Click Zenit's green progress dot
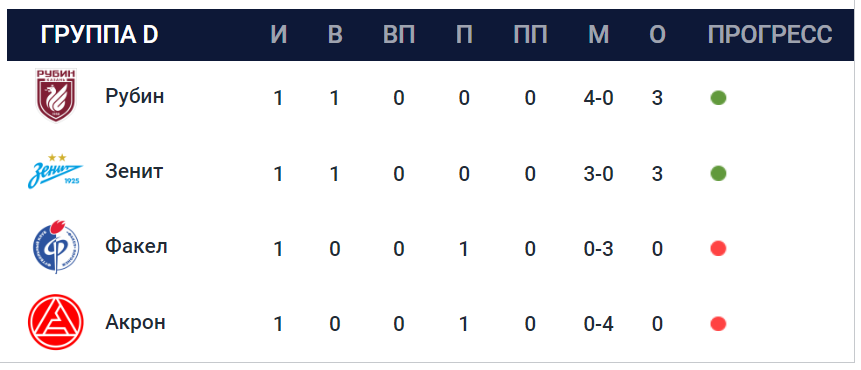Screen dimensions: 861x370 (x=718, y=173)
